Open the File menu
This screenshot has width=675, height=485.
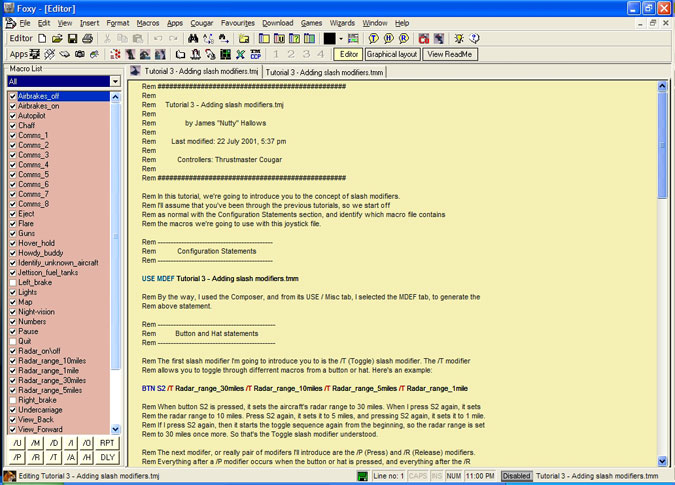click(x=25, y=23)
